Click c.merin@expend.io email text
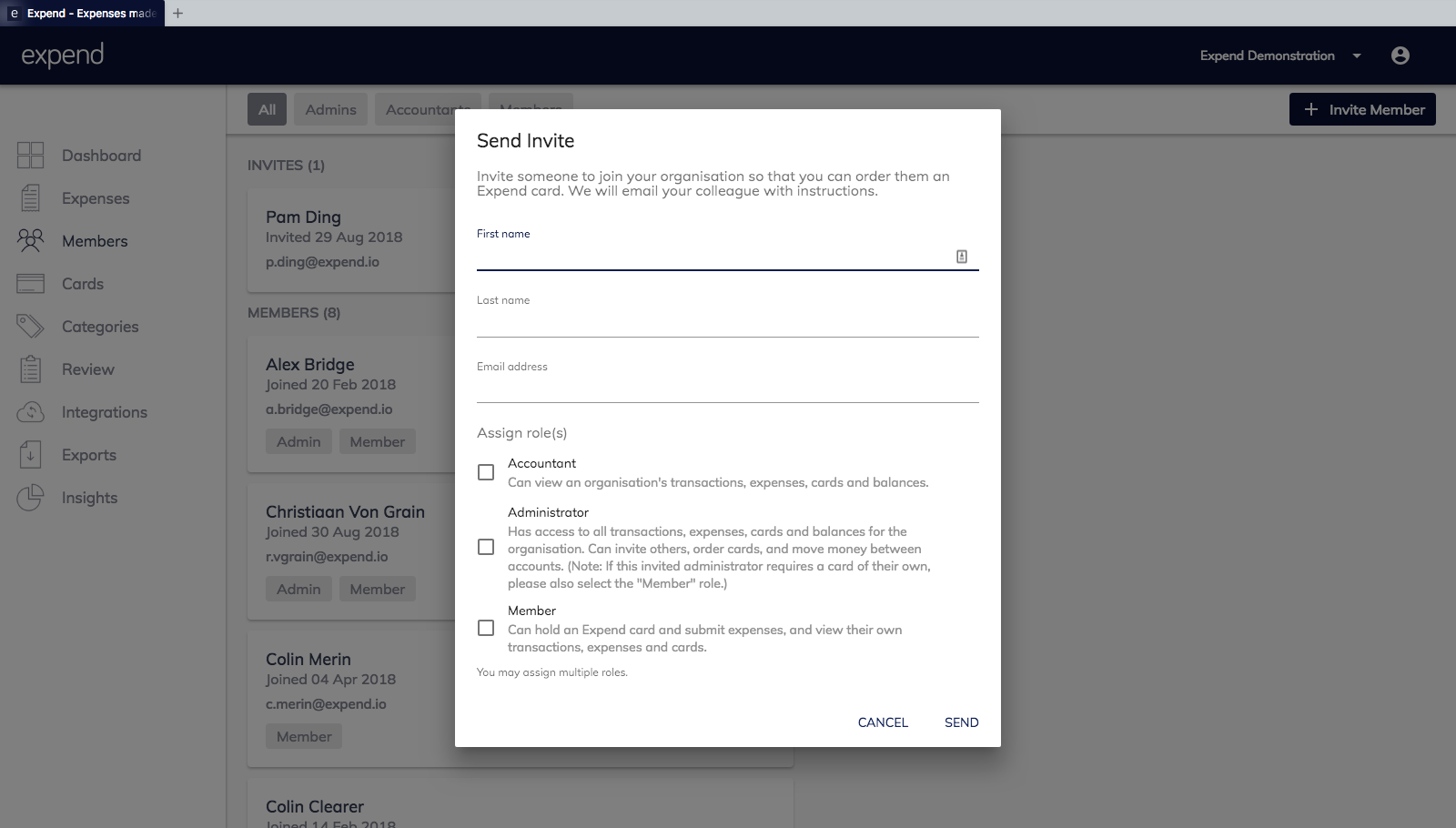The width and height of the screenshot is (1456, 828). (326, 704)
